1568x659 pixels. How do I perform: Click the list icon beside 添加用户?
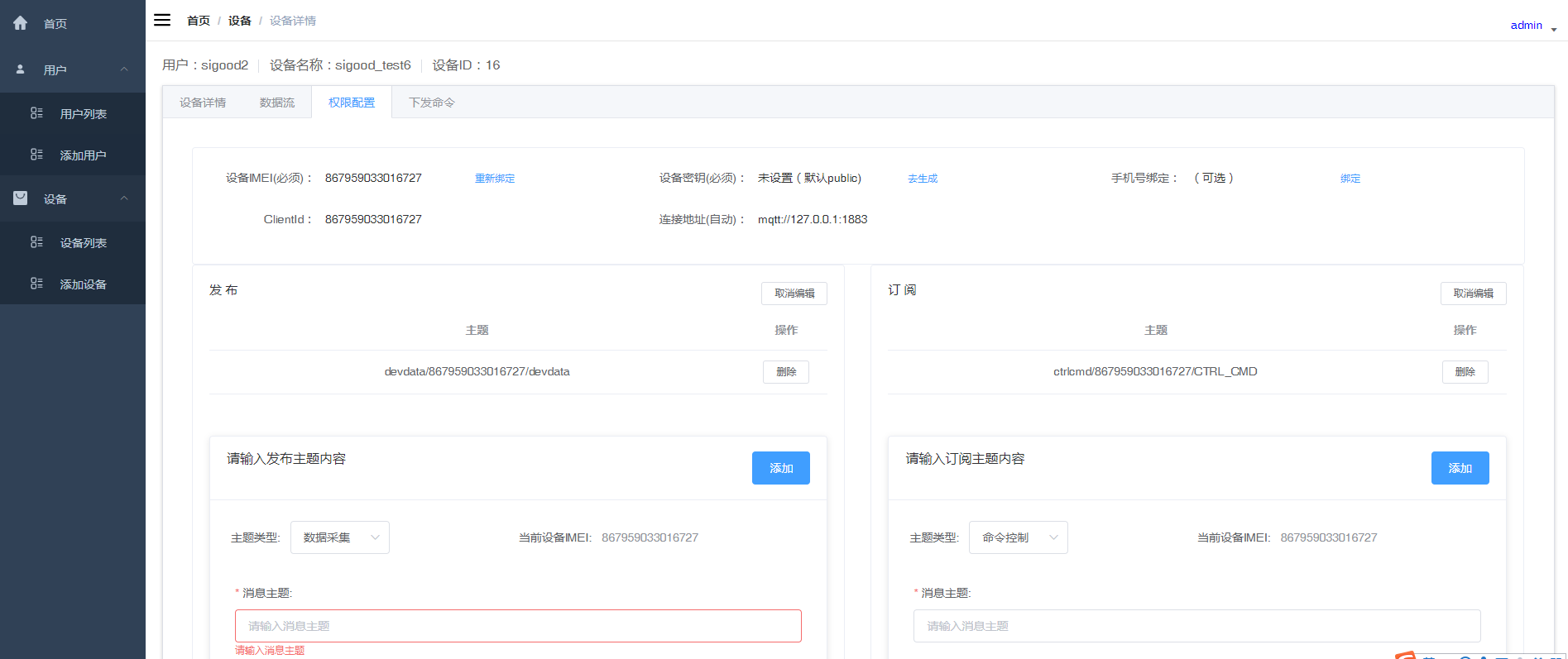36,155
